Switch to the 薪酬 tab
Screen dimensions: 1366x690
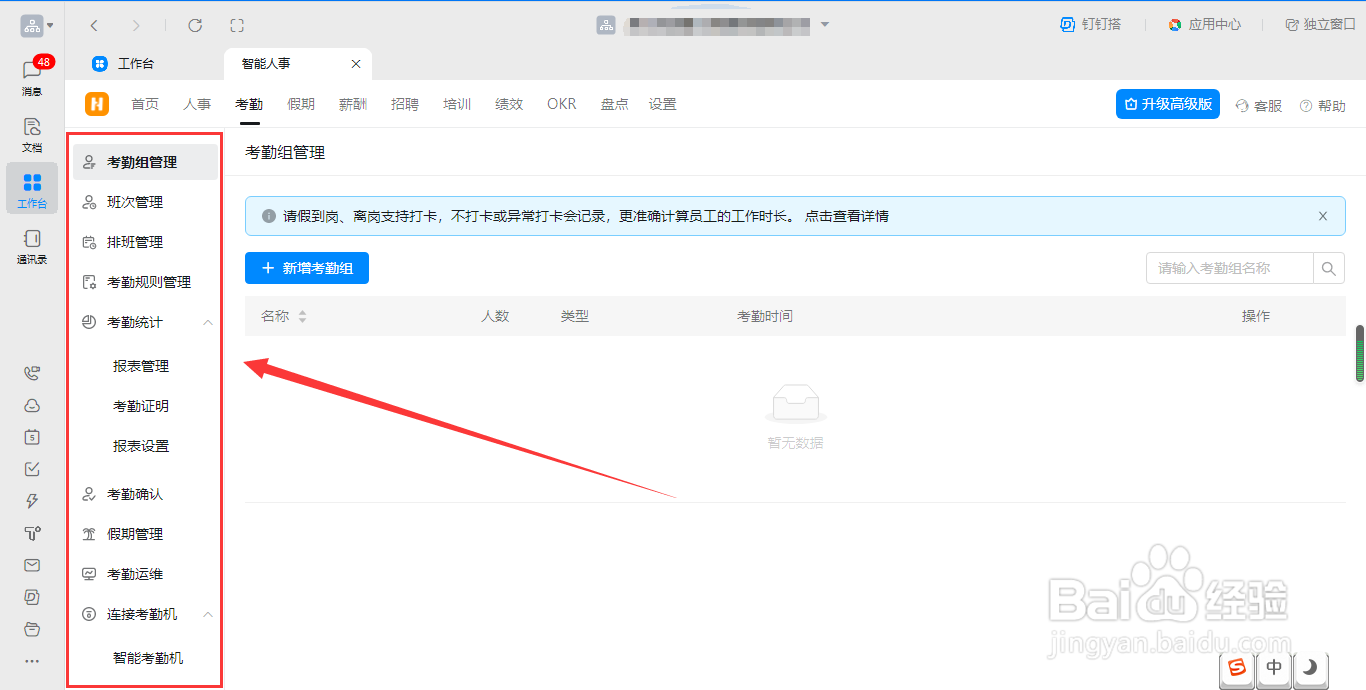(x=353, y=104)
